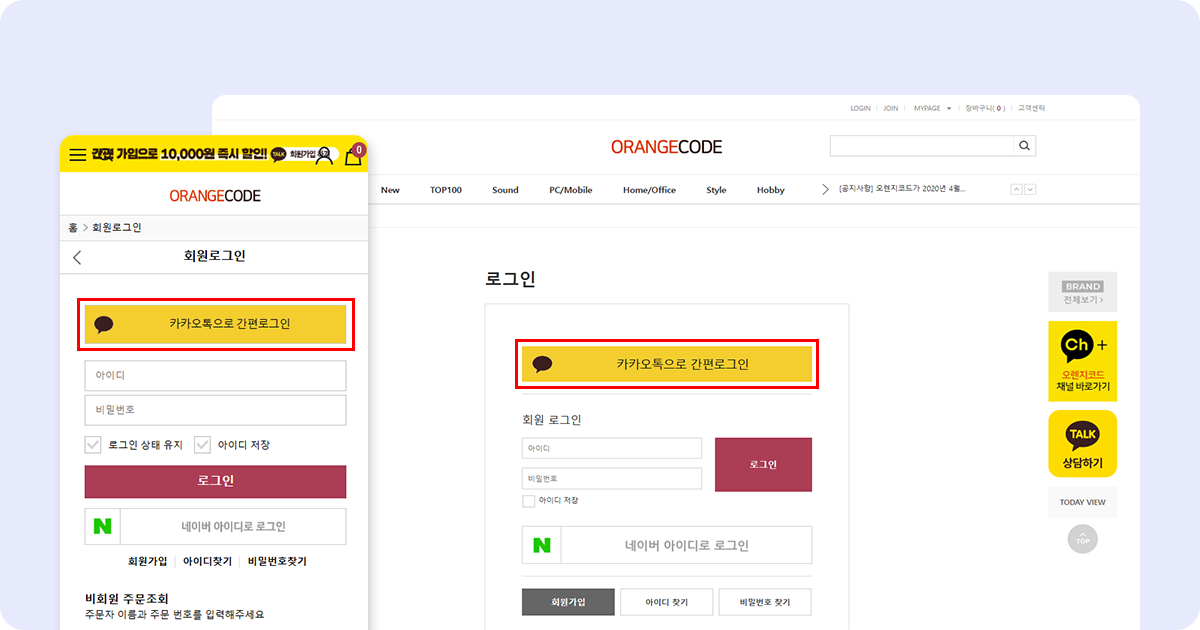
Task: Click the mobile Naver N logo
Action: point(102,526)
